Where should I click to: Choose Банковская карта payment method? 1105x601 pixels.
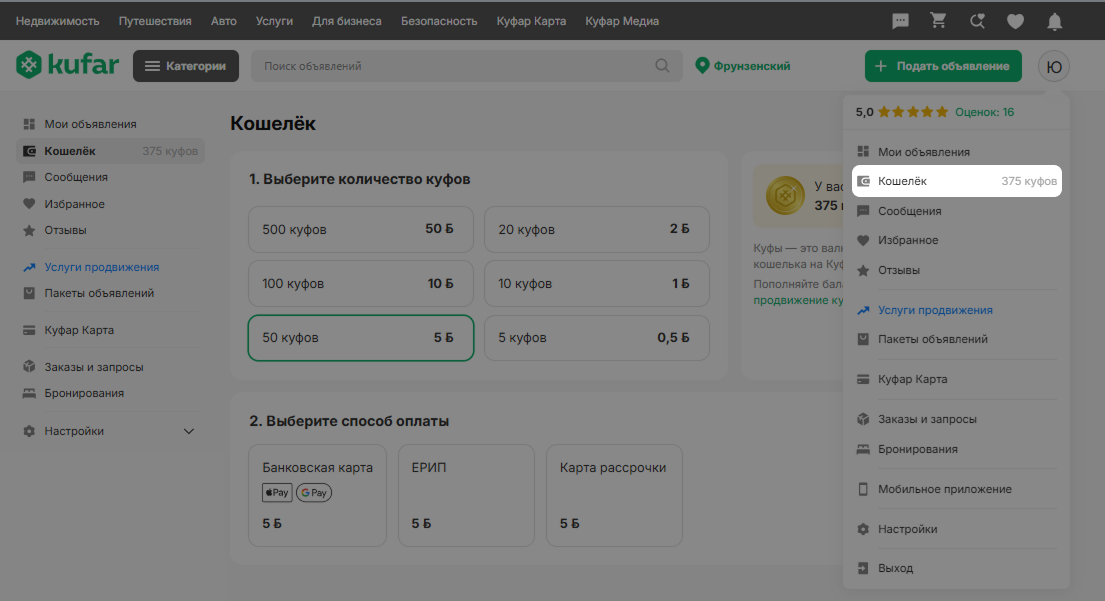[x=317, y=495]
